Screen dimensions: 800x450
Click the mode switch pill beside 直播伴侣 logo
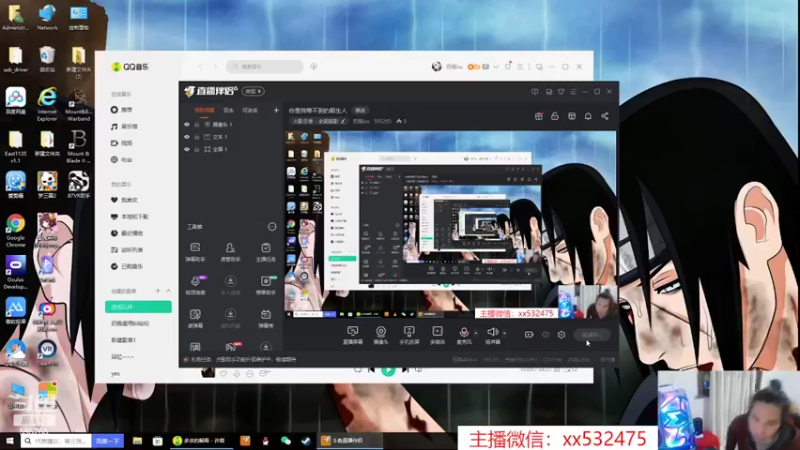253,91
